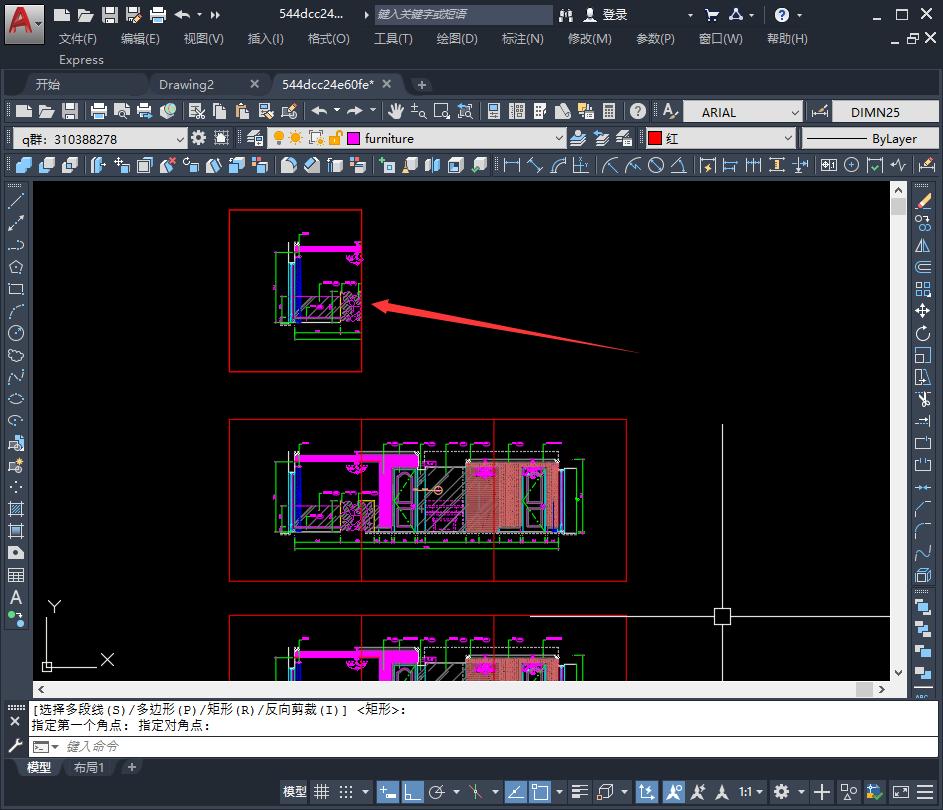Toggle grid display in status bar
The image size is (943, 810).
pos(322,792)
